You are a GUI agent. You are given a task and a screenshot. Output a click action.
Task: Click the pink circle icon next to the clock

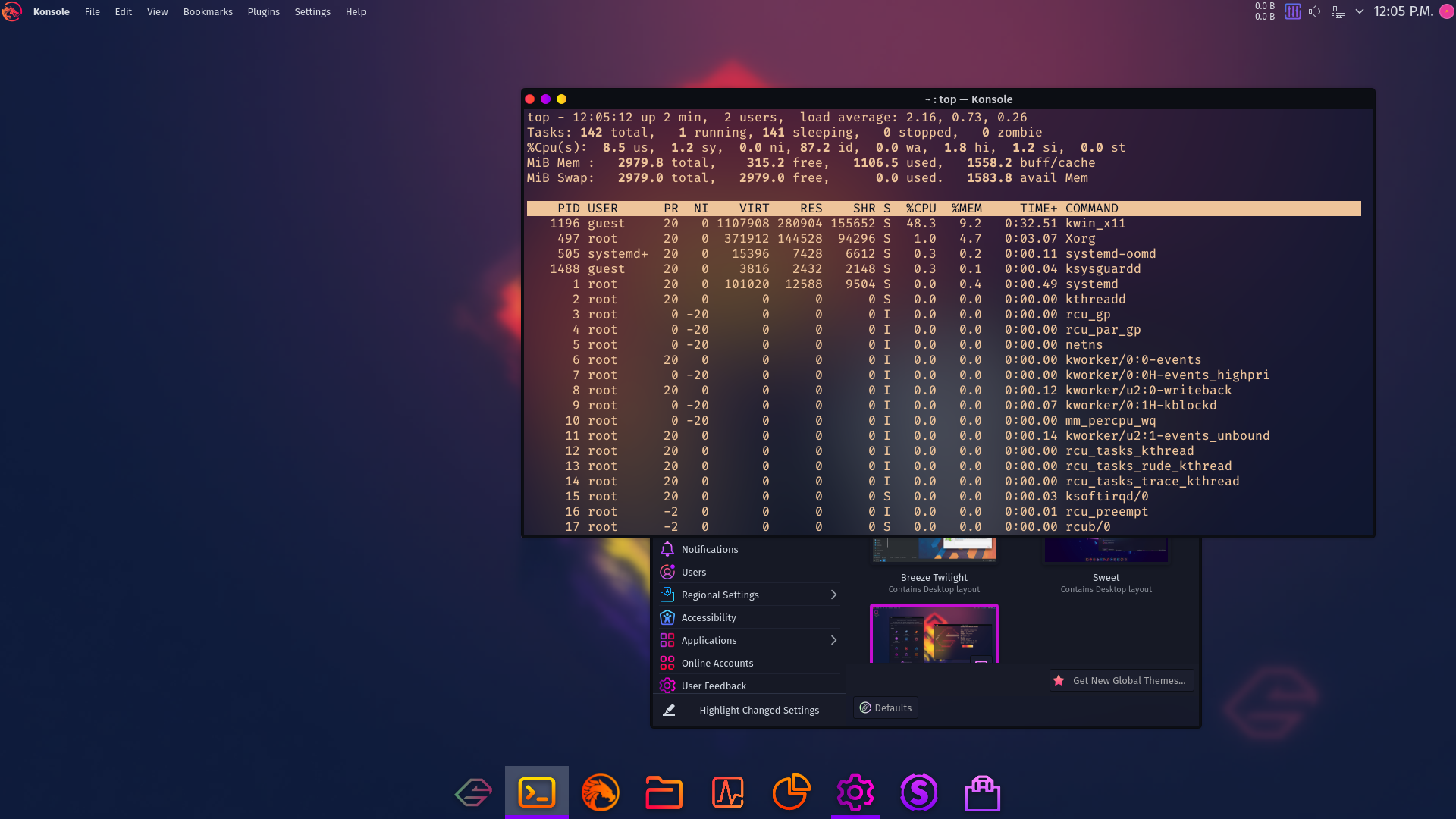[1447, 11]
